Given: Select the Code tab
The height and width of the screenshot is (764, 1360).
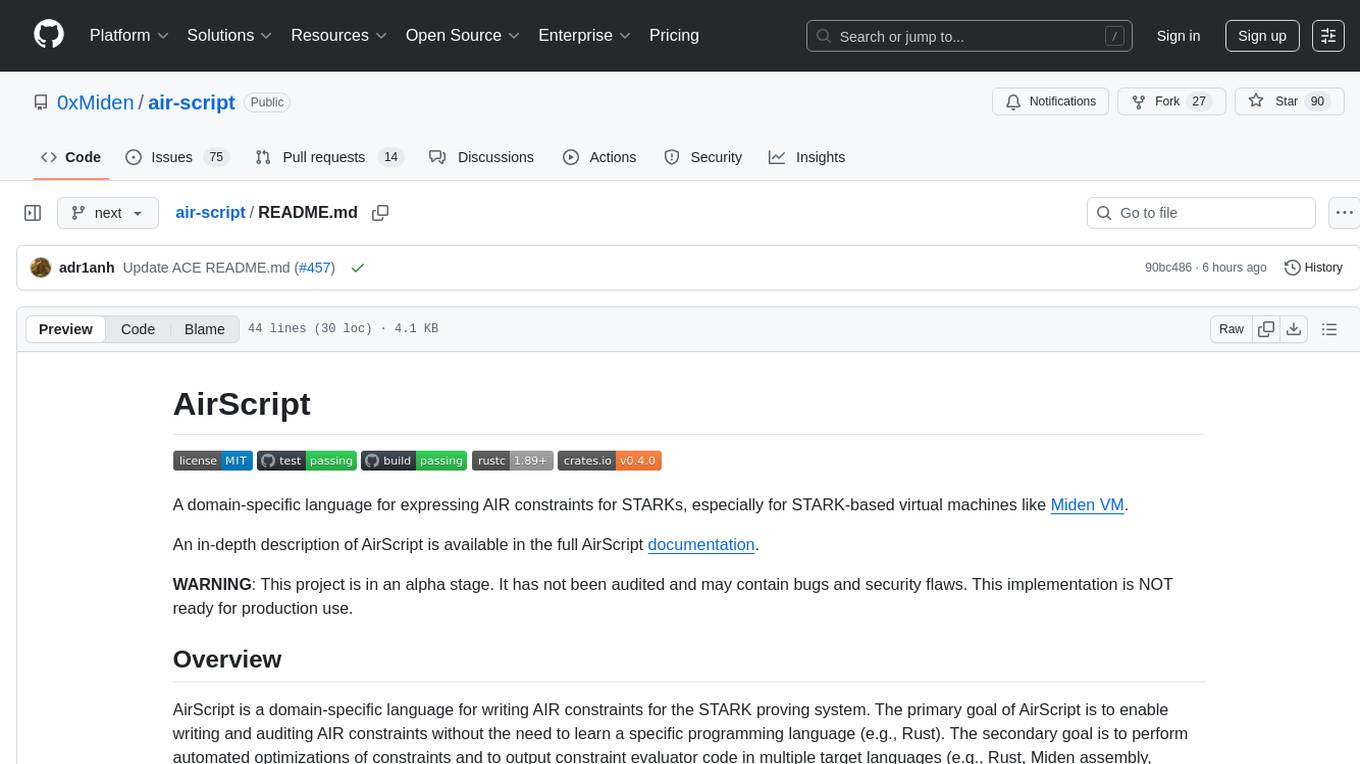Looking at the screenshot, I should [71, 157].
